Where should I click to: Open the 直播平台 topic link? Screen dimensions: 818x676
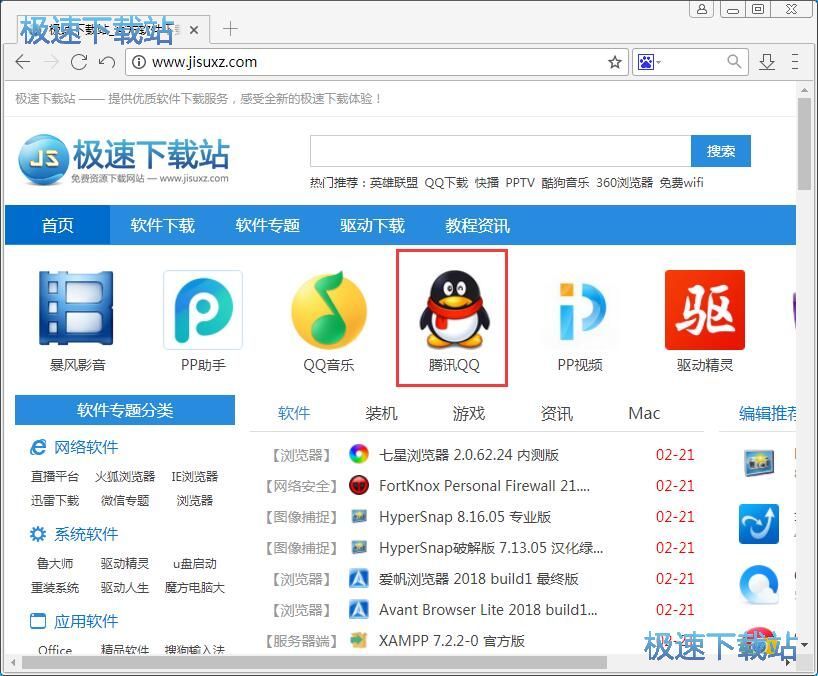click(x=55, y=476)
